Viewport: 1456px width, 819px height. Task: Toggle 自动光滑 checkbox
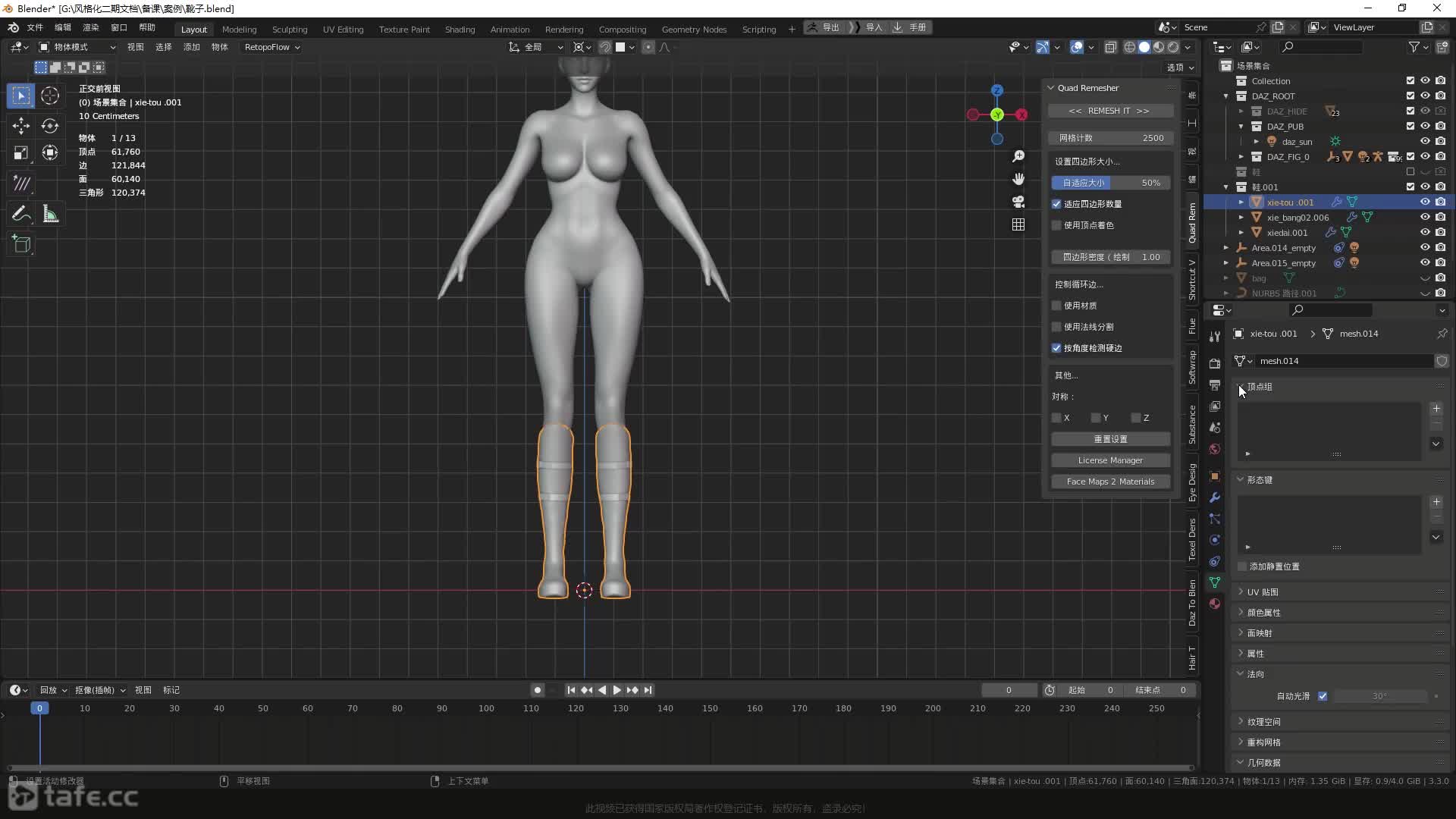point(1323,696)
